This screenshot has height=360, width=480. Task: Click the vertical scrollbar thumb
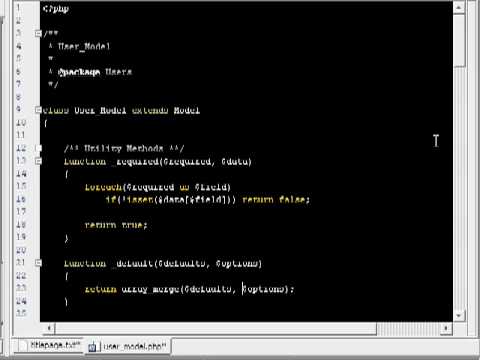pos(459,40)
